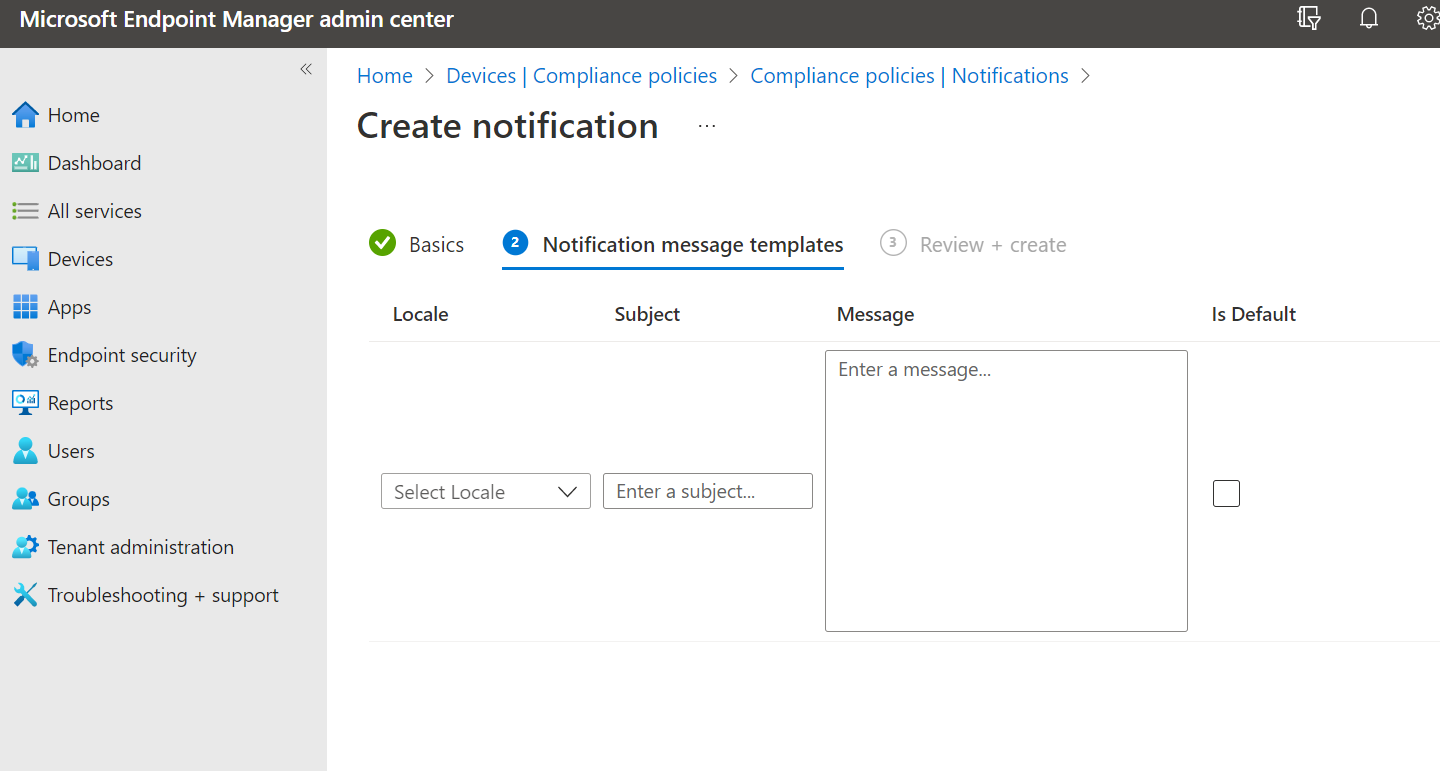Click the Enter a message text area

[x=1005, y=490]
